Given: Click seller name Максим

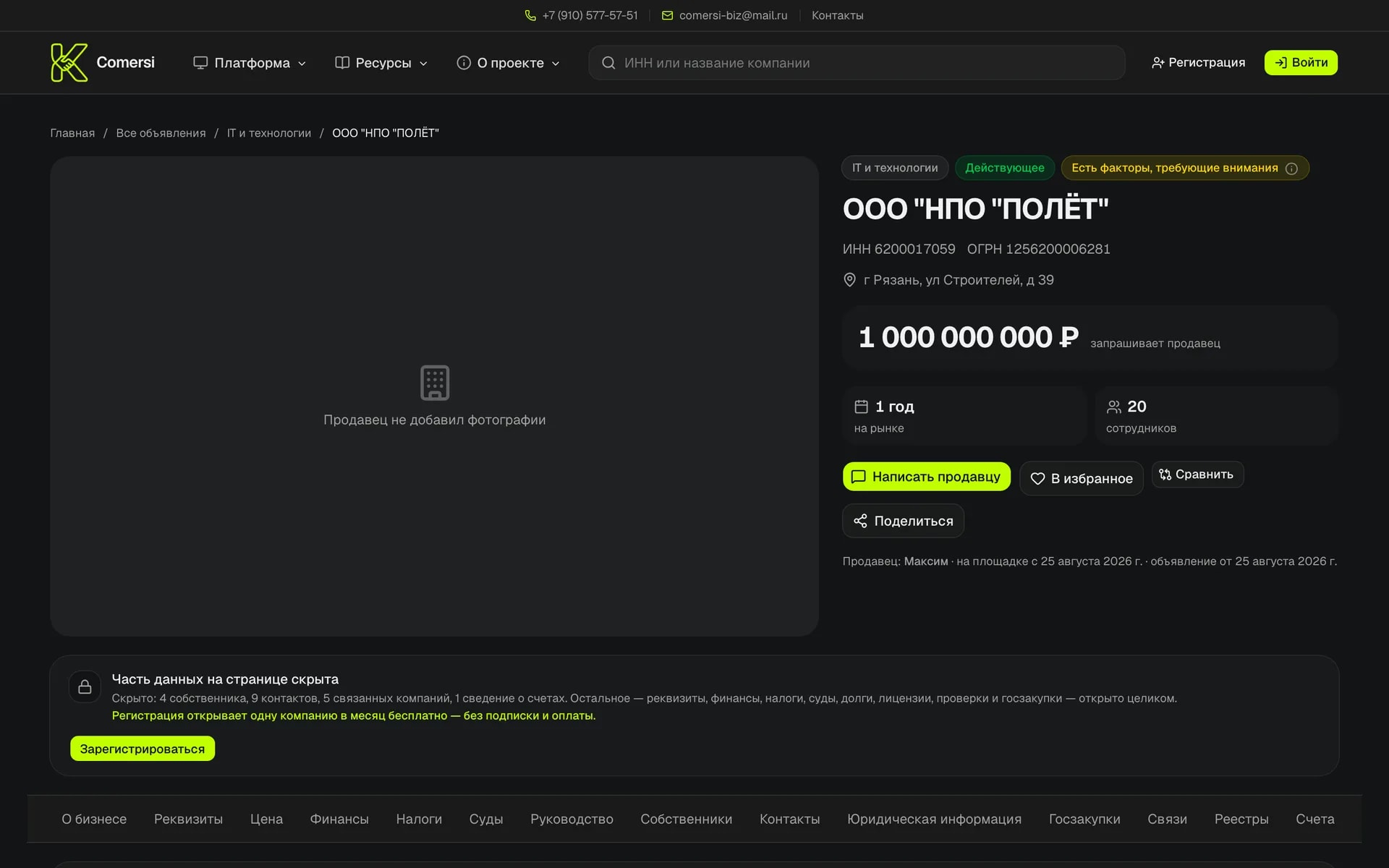Looking at the screenshot, I should point(926,561).
